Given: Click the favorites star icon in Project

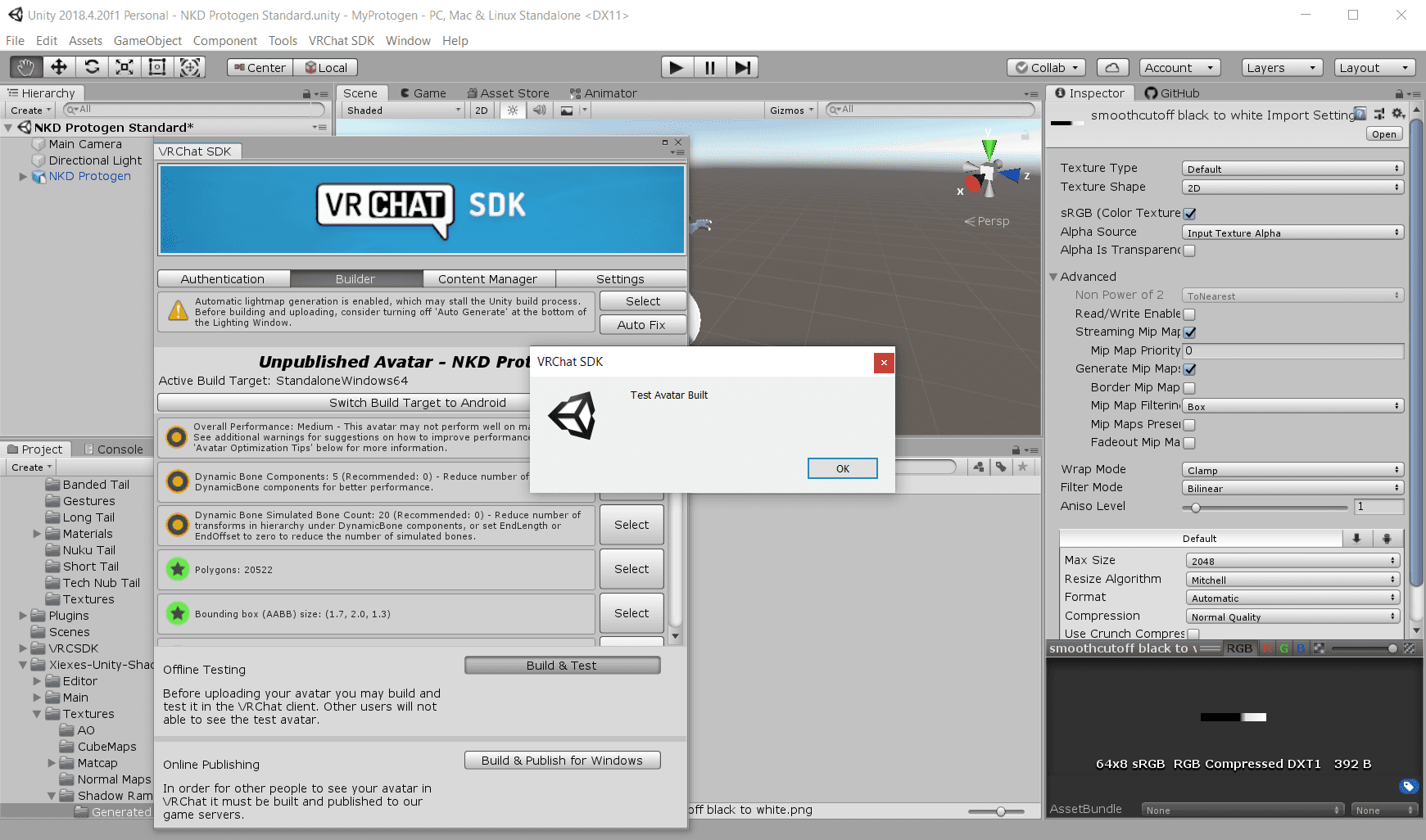Looking at the screenshot, I should [x=1021, y=467].
